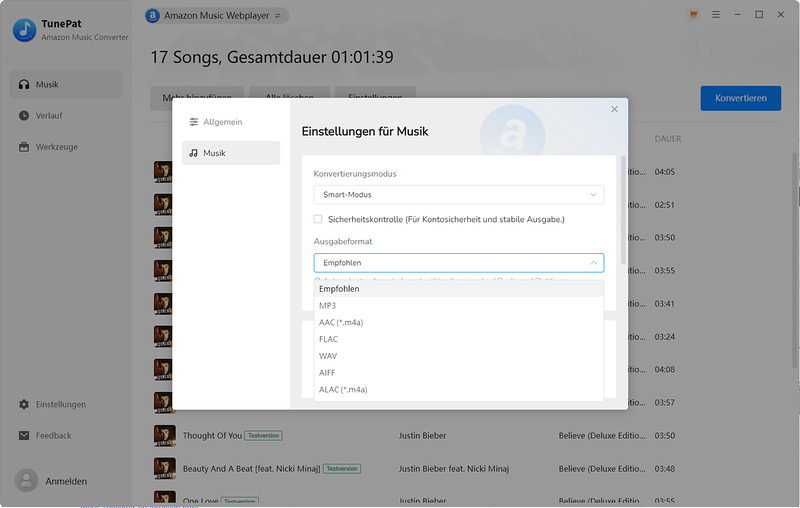800x508 pixels.
Task: Click the 02:51 duration value
Action: point(665,205)
